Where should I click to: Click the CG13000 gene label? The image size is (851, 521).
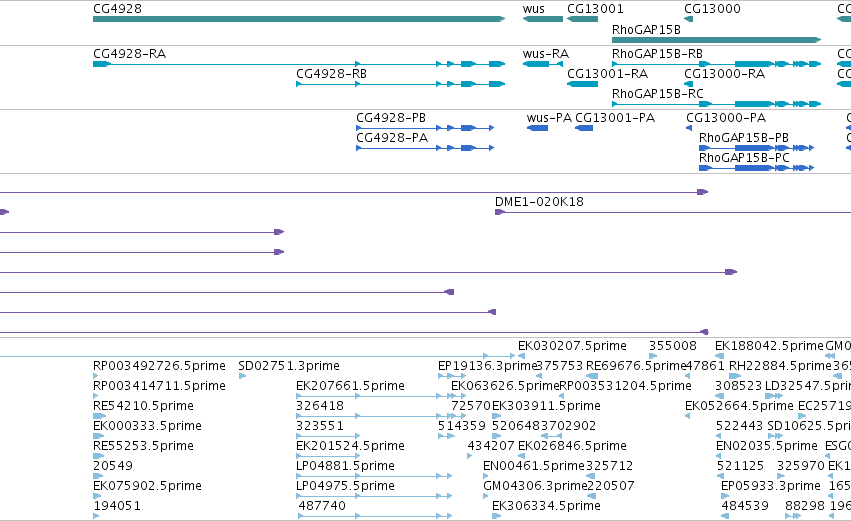[x=712, y=9]
